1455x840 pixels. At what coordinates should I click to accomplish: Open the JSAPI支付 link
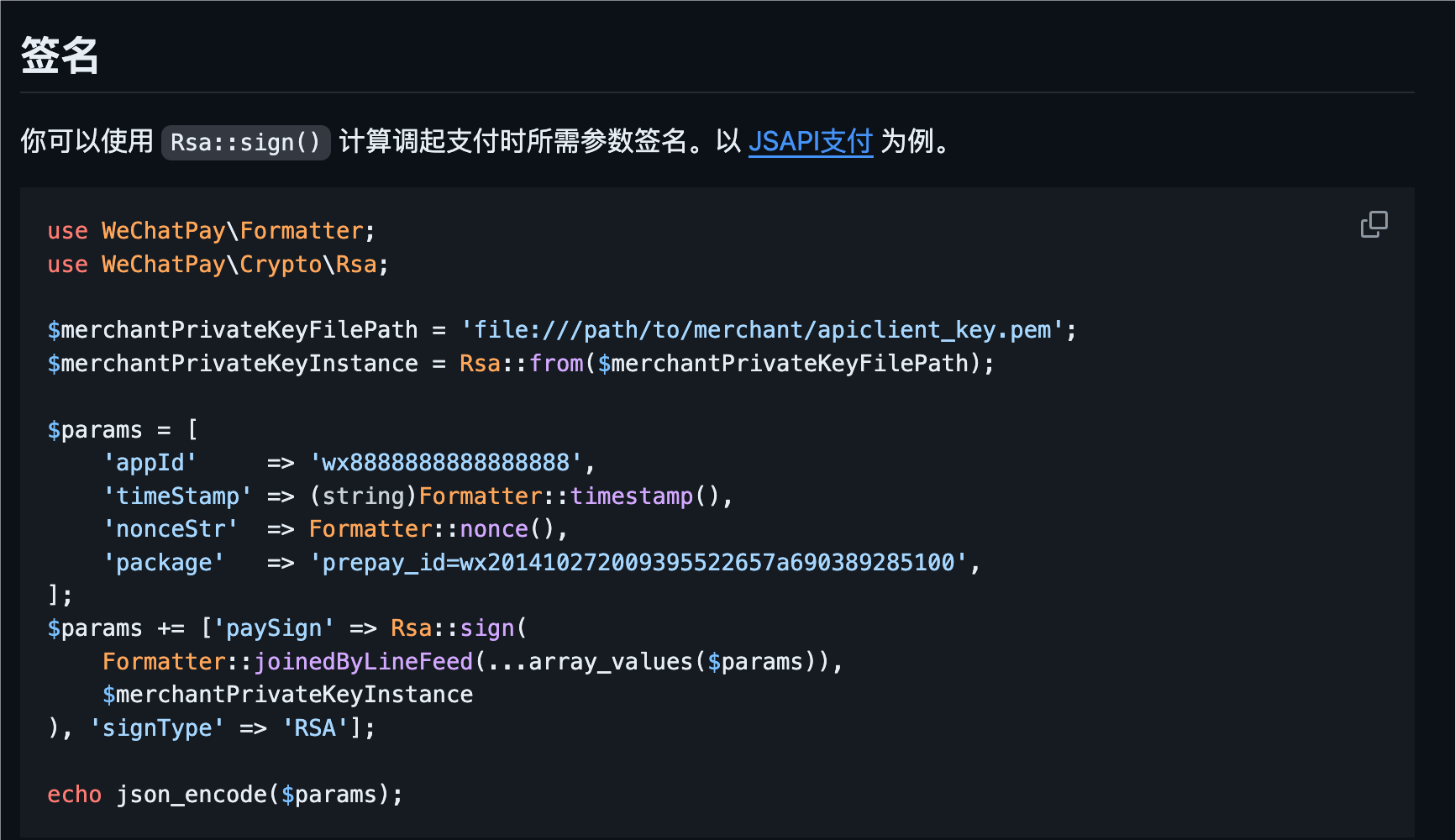811,141
